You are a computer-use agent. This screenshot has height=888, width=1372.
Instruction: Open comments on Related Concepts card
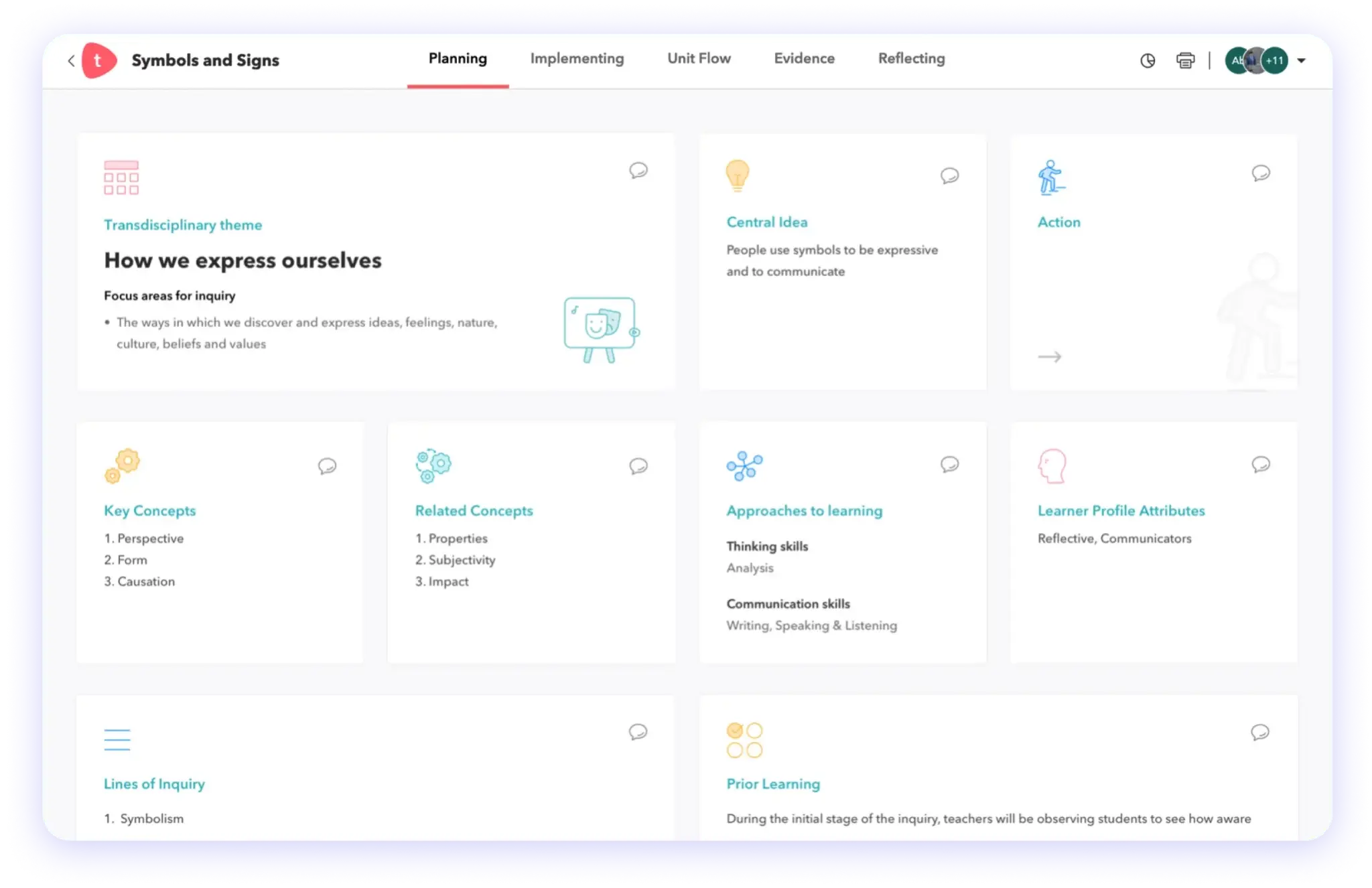pos(638,465)
